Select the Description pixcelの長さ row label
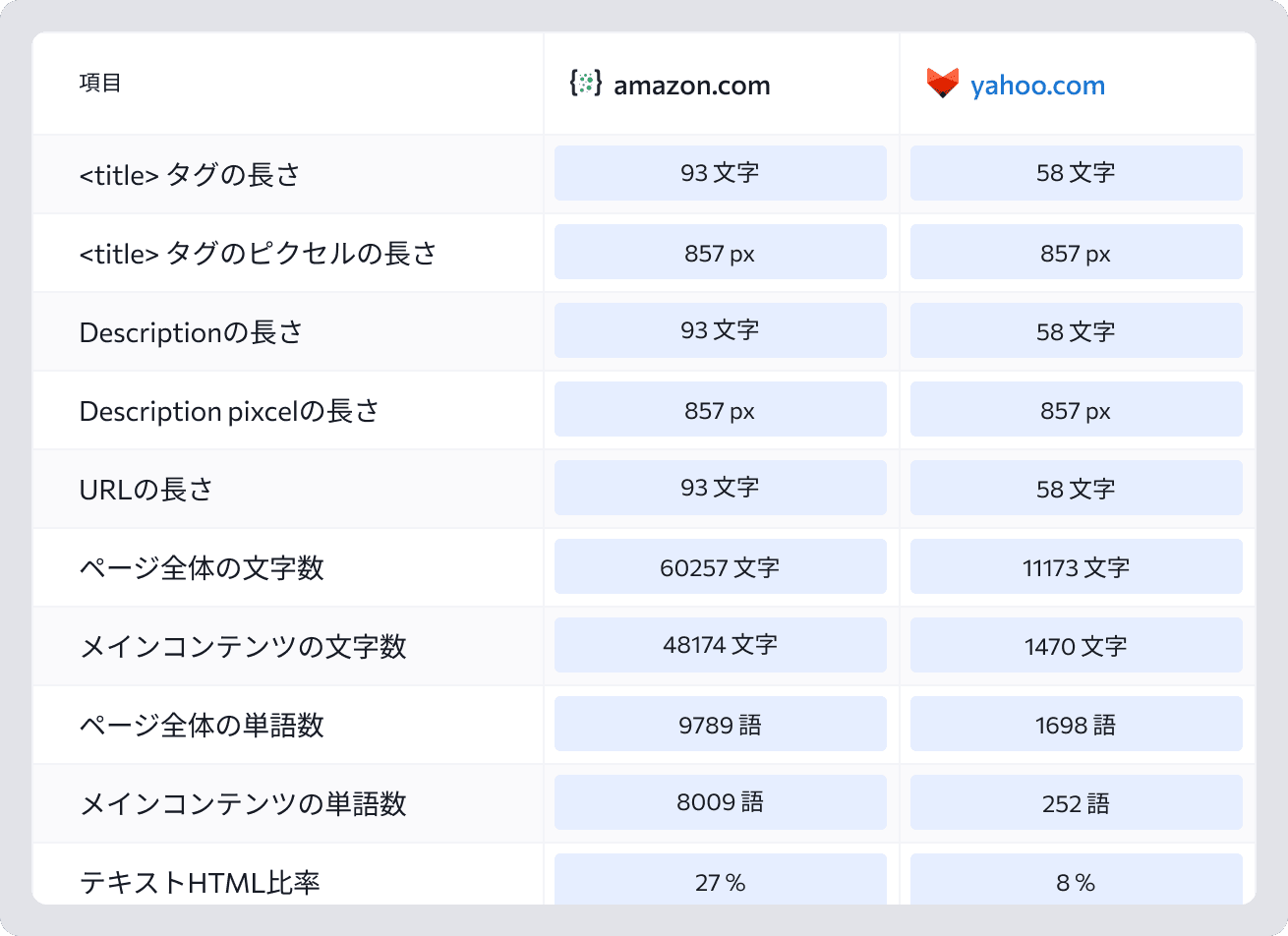The width and height of the screenshot is (1288, 936). [x=229, y=411]
